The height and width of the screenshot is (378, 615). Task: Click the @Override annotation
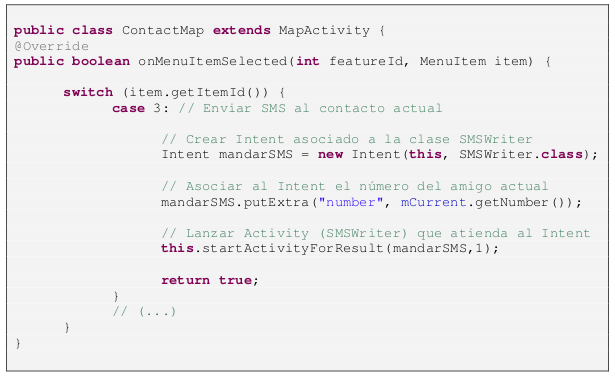pos(51,46)
